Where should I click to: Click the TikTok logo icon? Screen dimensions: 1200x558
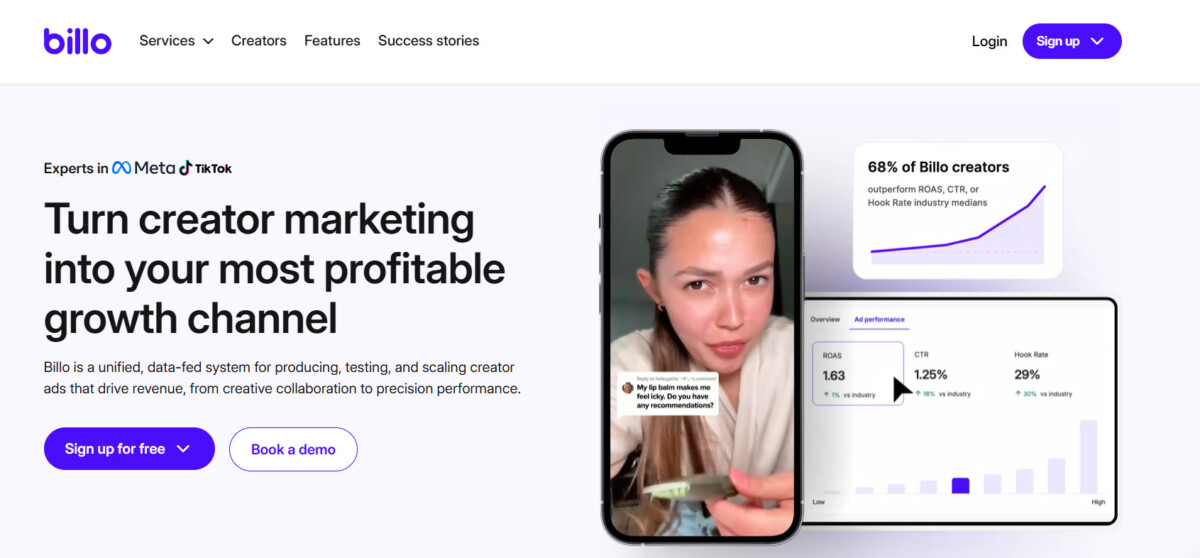click(x=185, y=168)
